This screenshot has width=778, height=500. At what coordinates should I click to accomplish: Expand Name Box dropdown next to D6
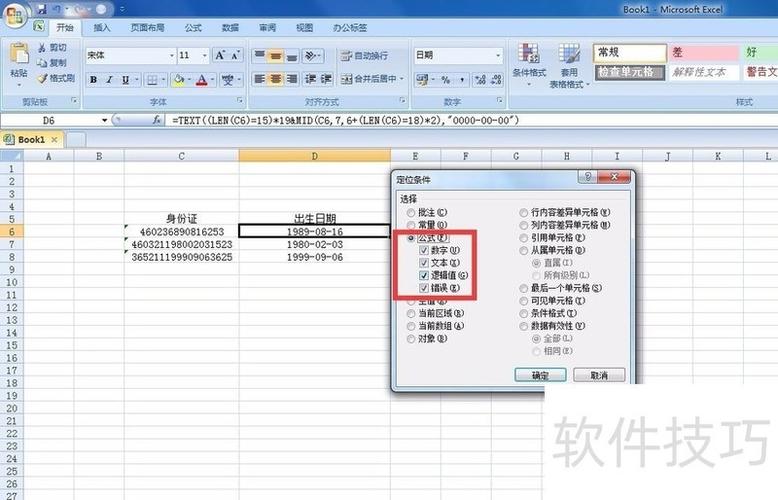104,121
